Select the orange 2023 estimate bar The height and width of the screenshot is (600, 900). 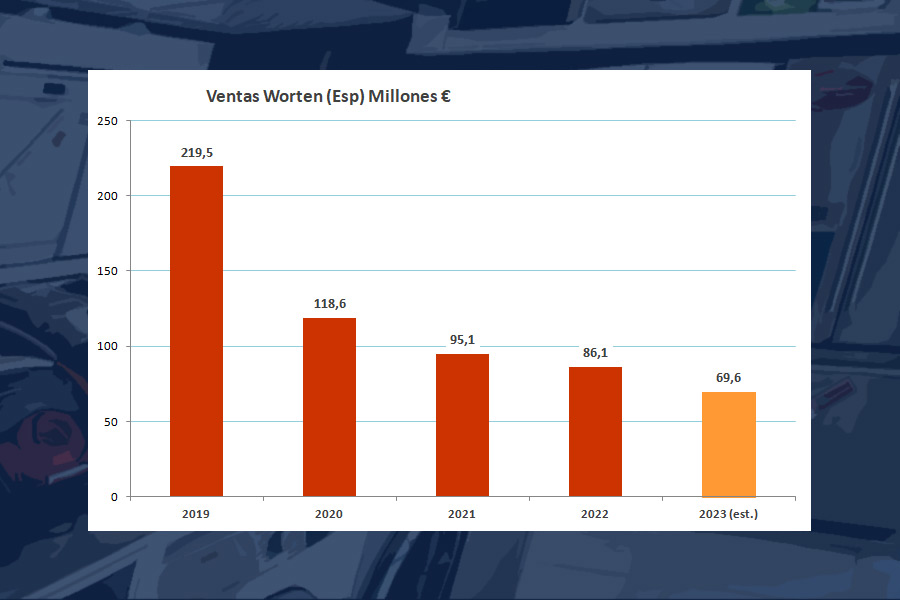coord(729,444)
